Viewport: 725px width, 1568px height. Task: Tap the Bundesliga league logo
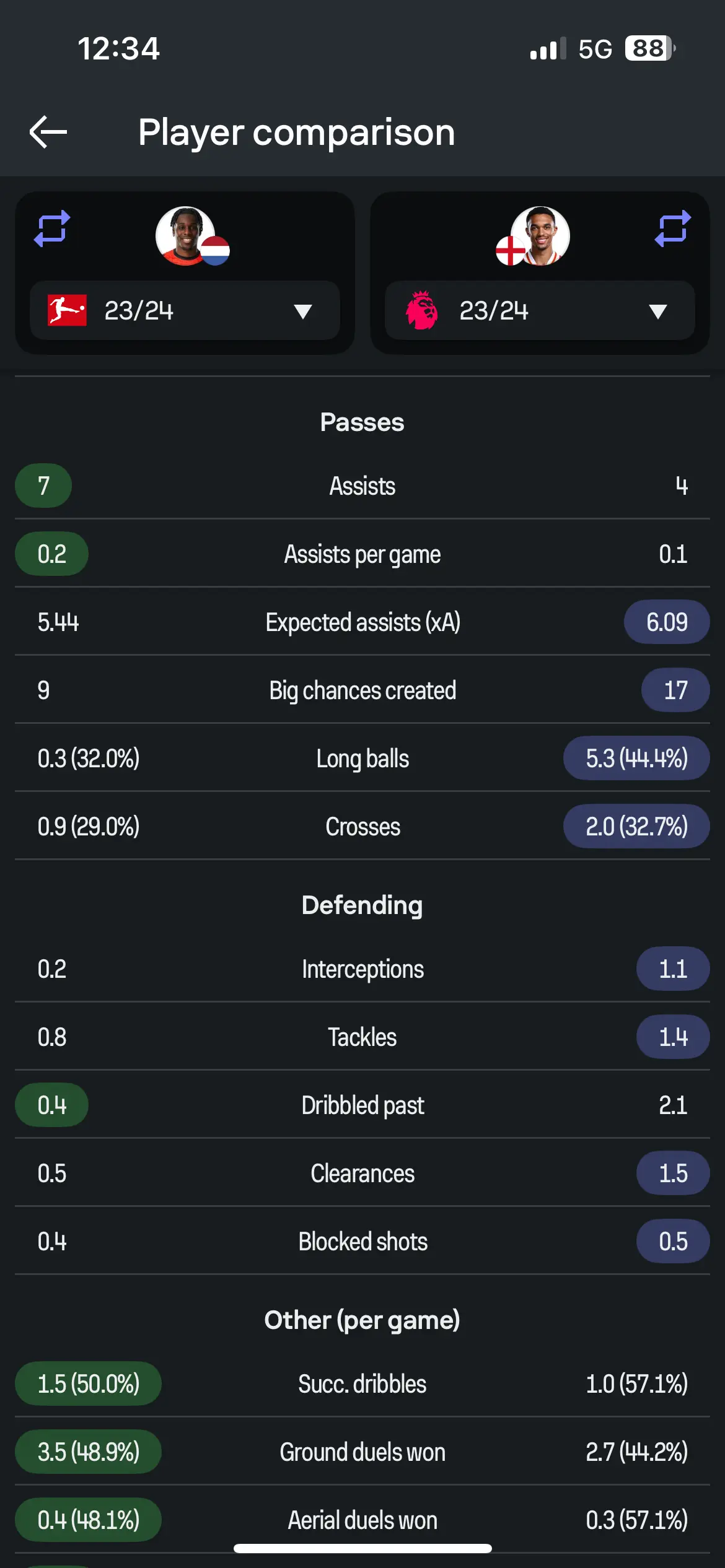point(67,310)
